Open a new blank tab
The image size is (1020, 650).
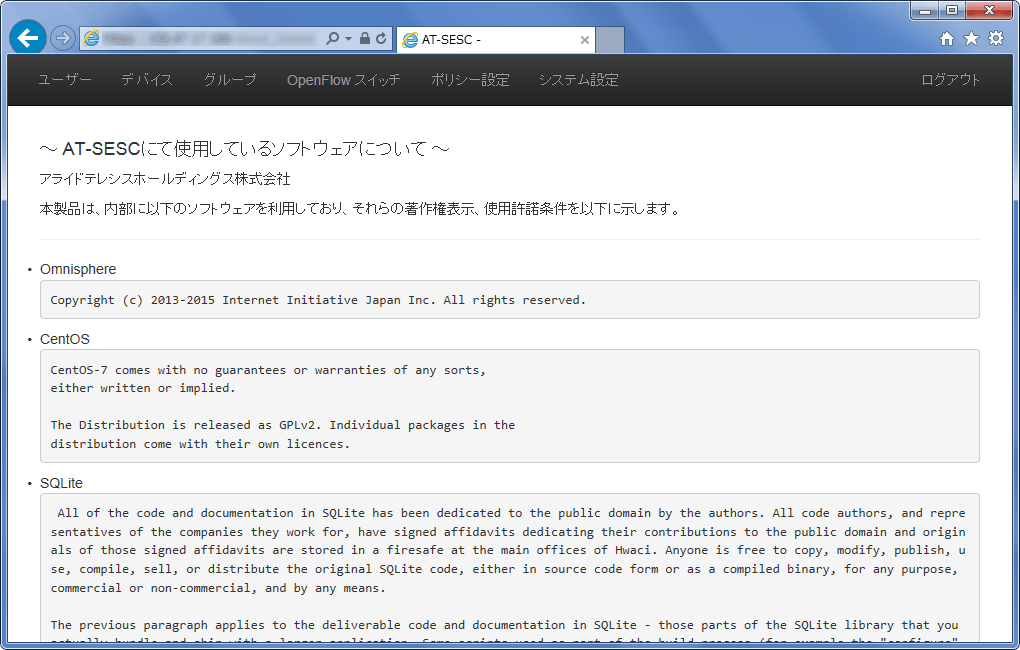(x=610, y=40)
